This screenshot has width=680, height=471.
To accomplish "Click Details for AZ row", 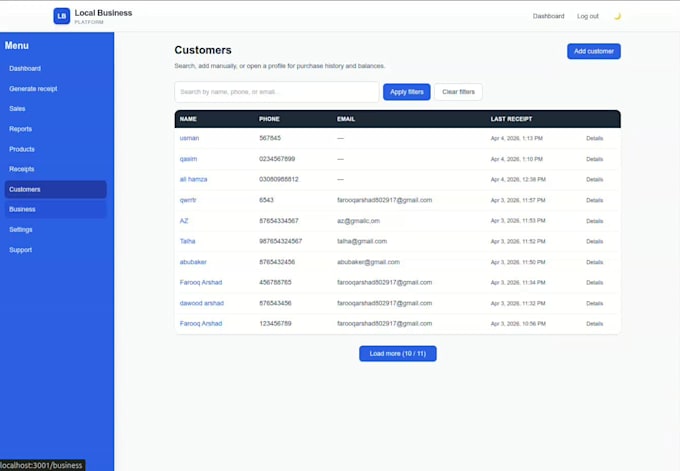I will click(x=595, y=221).
